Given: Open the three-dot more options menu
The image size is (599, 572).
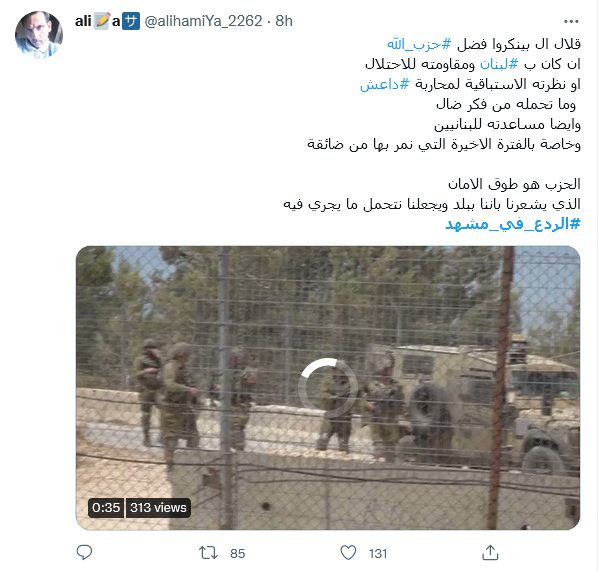Looking at the screenshot, I should [x=571, y=21].
